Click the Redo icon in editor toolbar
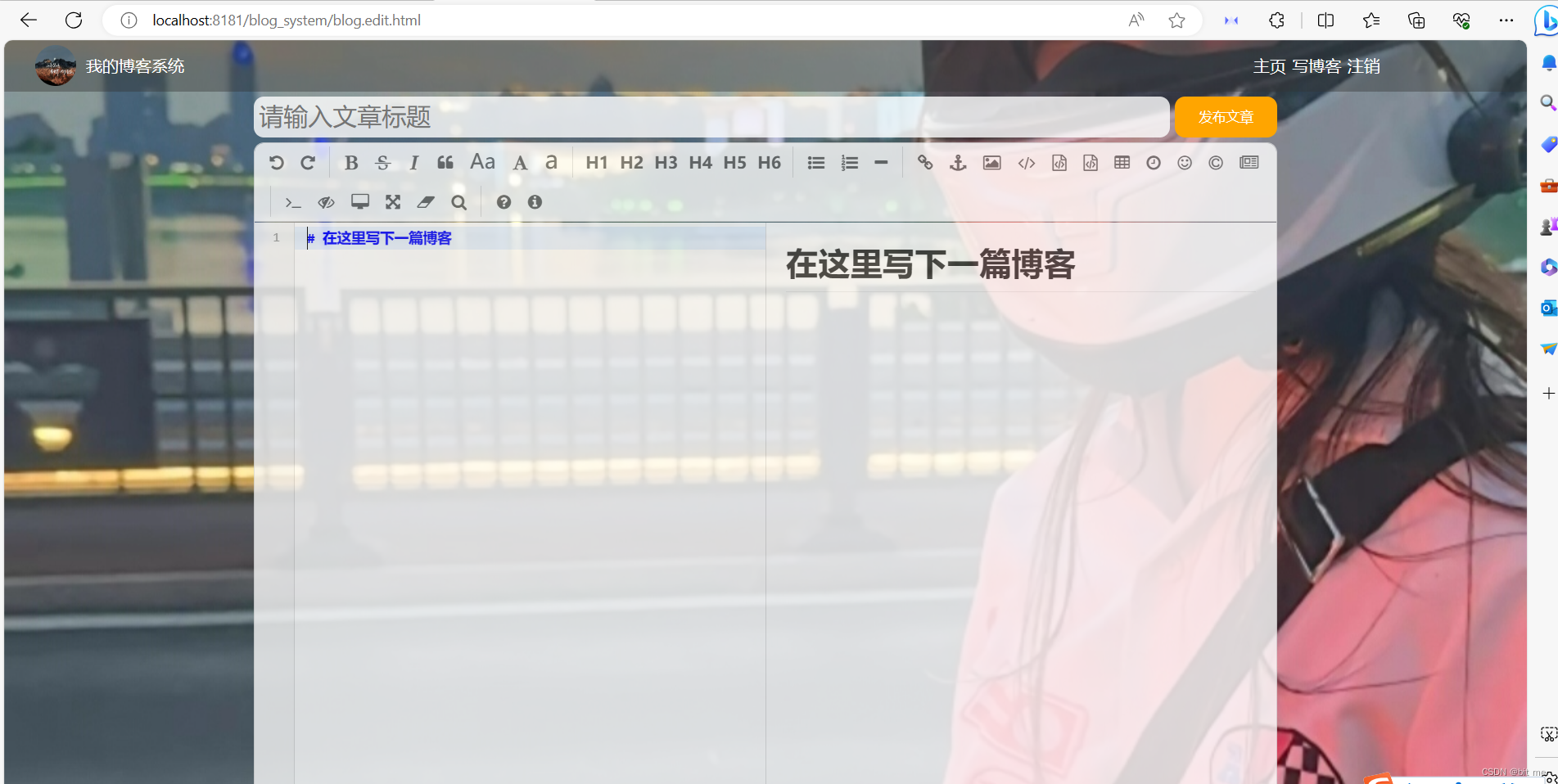Image resolution: width=1558 pixels, height=784 pixels. [x=308, y=163]
